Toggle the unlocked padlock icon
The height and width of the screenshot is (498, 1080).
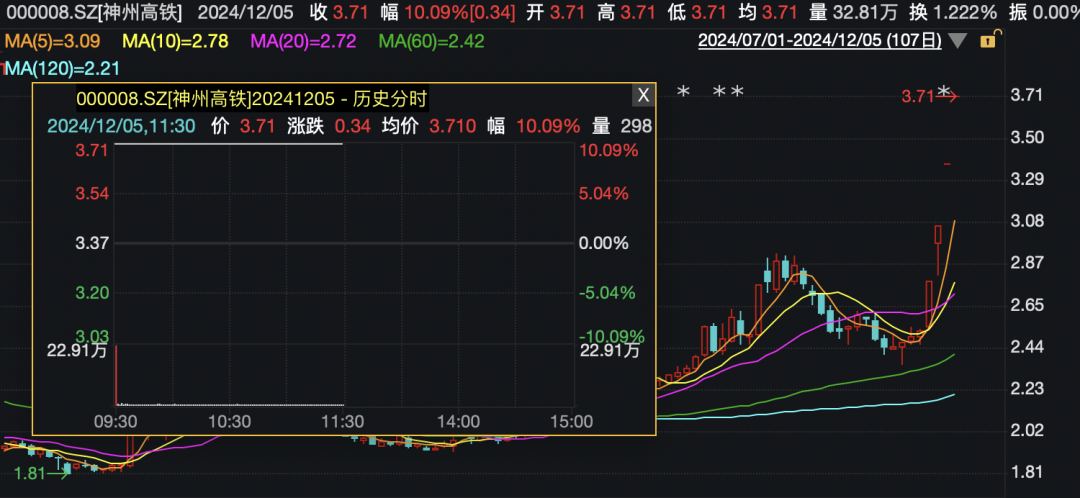988,41
